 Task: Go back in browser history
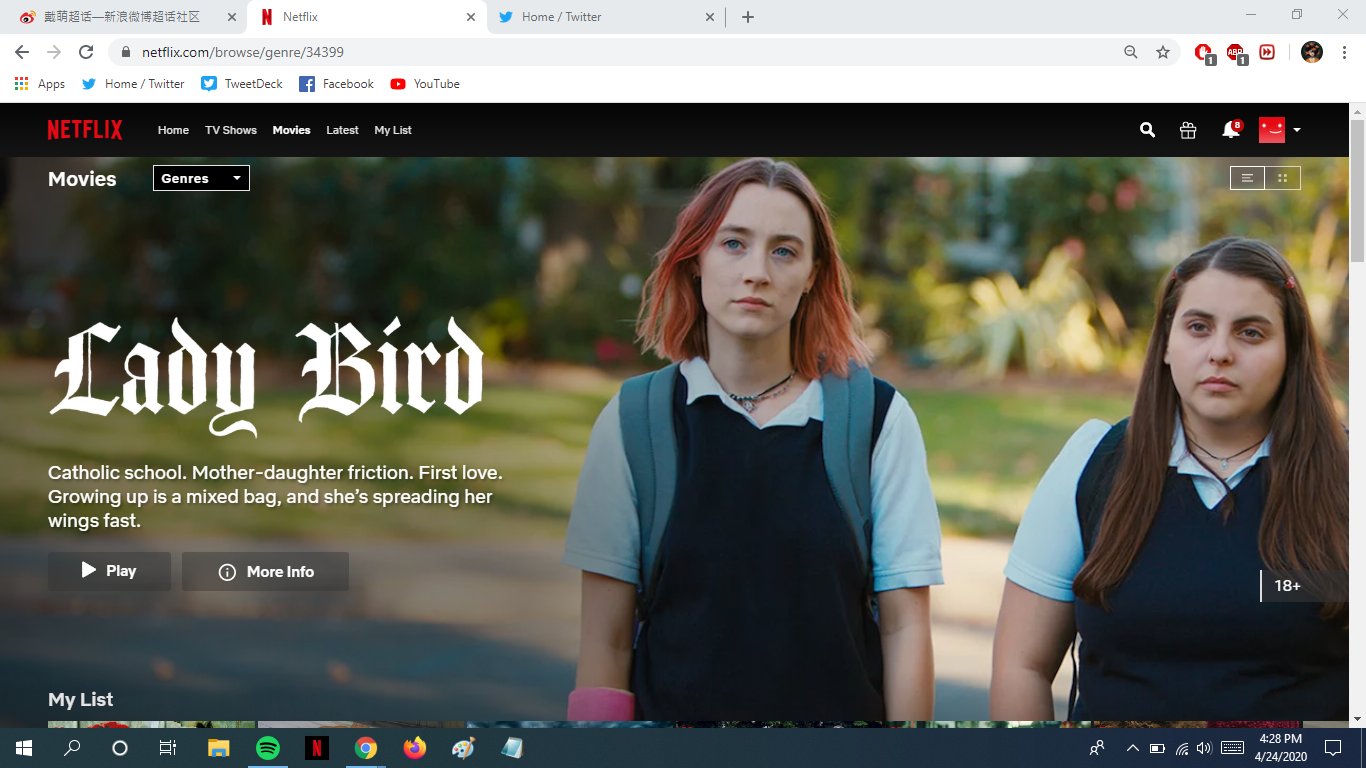coord(22,52)
